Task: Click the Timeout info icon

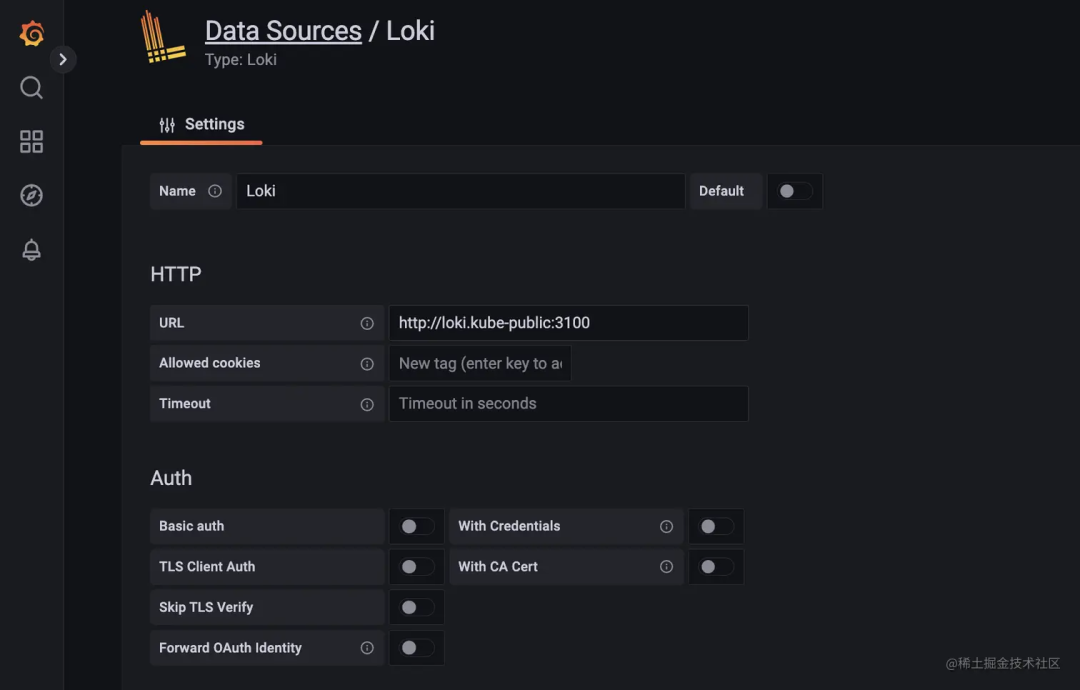Action: pos(367,404)
